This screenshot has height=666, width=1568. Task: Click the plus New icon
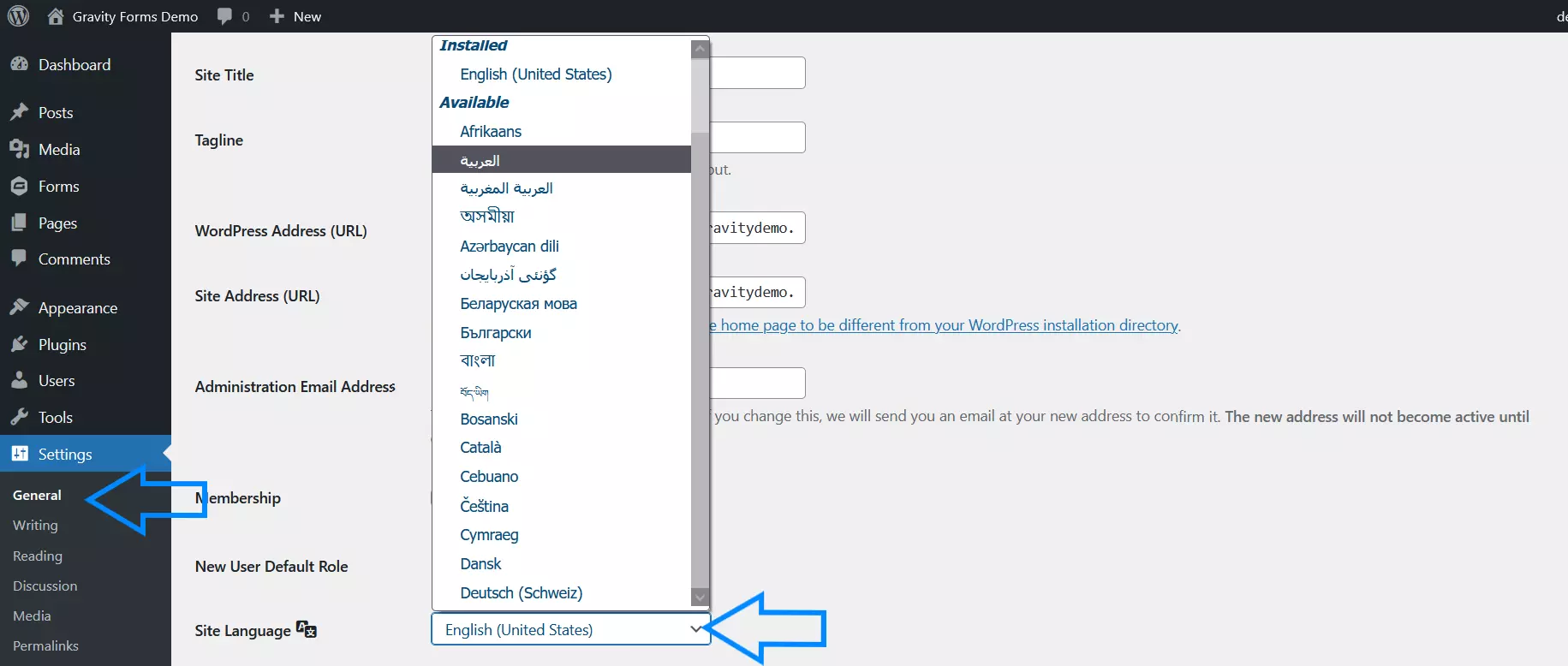coord(277,16)
